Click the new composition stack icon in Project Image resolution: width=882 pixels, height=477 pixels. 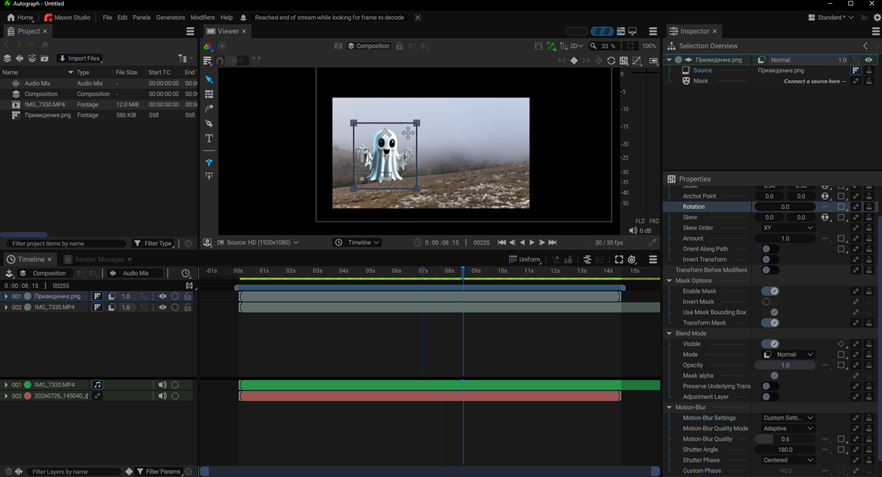[7, 58]
